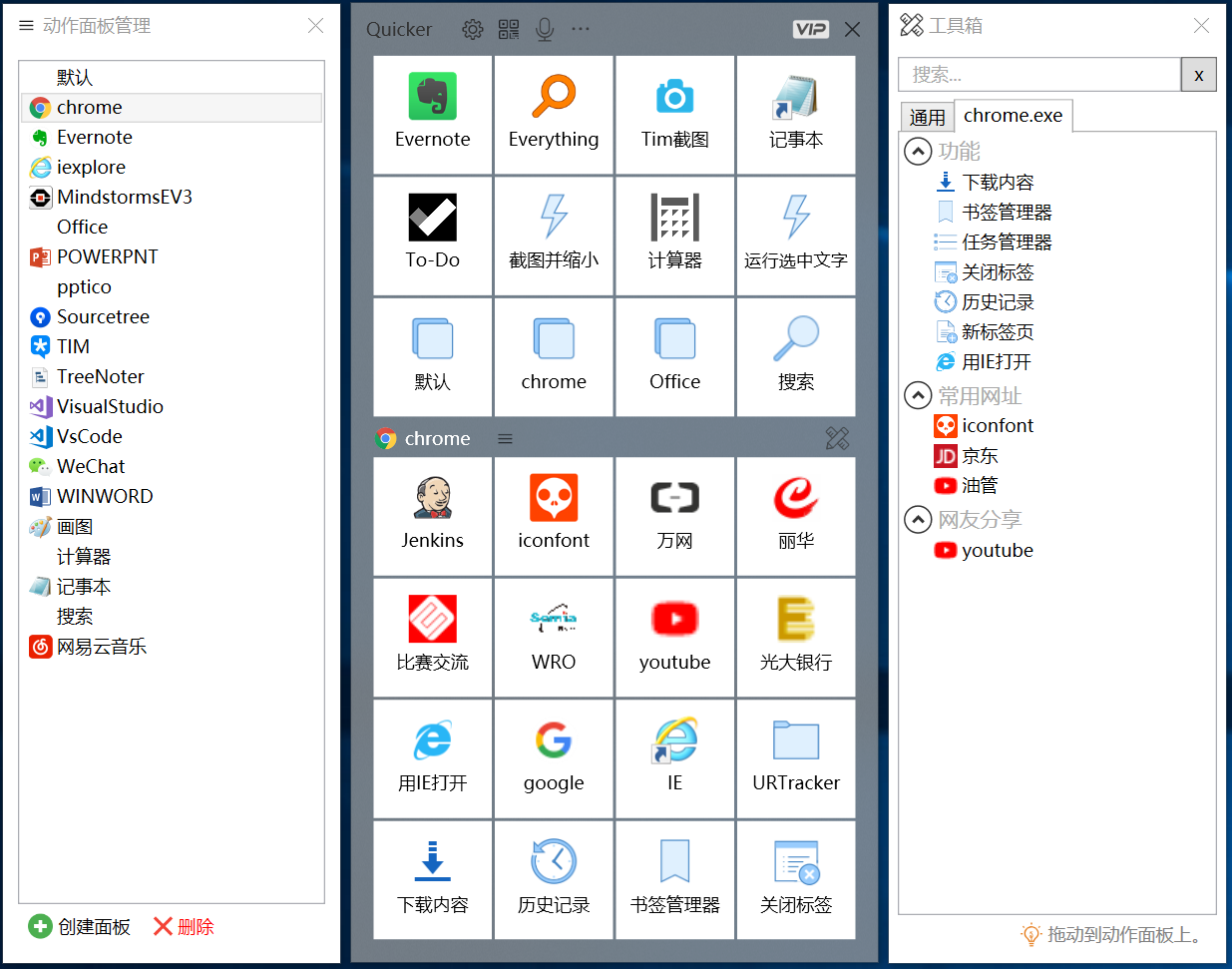Image resolution: width=1232 pixels, height=969 pixels.
Task: Select 京东 in the toolbox list
Action: (966, 456)
